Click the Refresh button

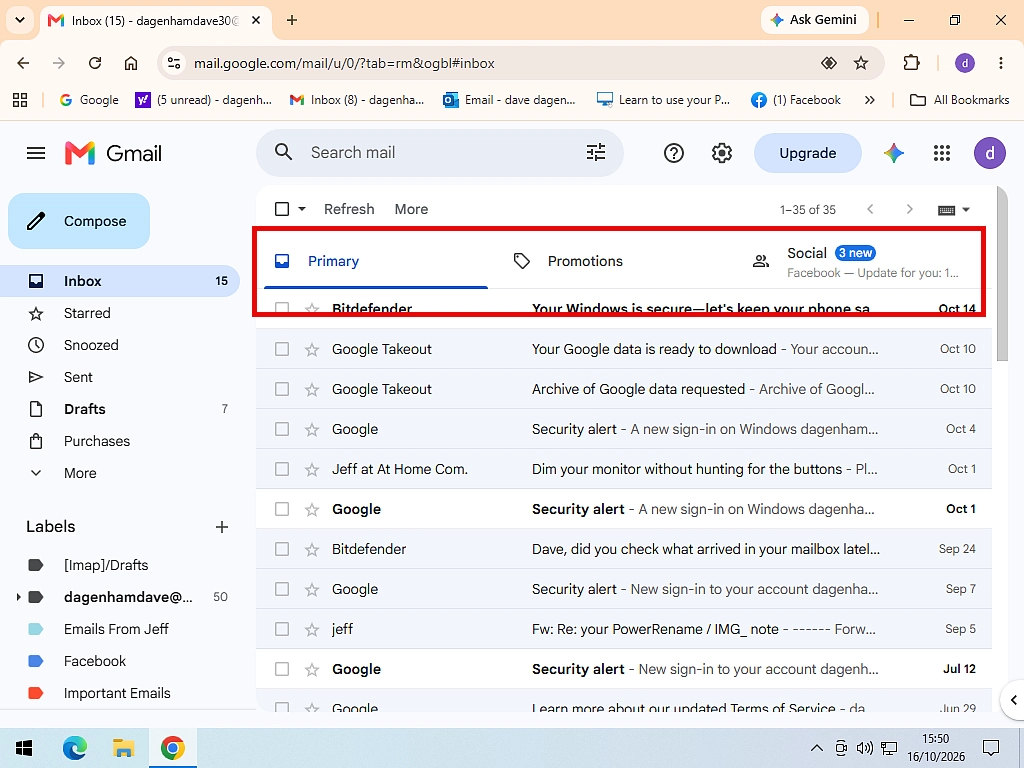click(349, 209)
